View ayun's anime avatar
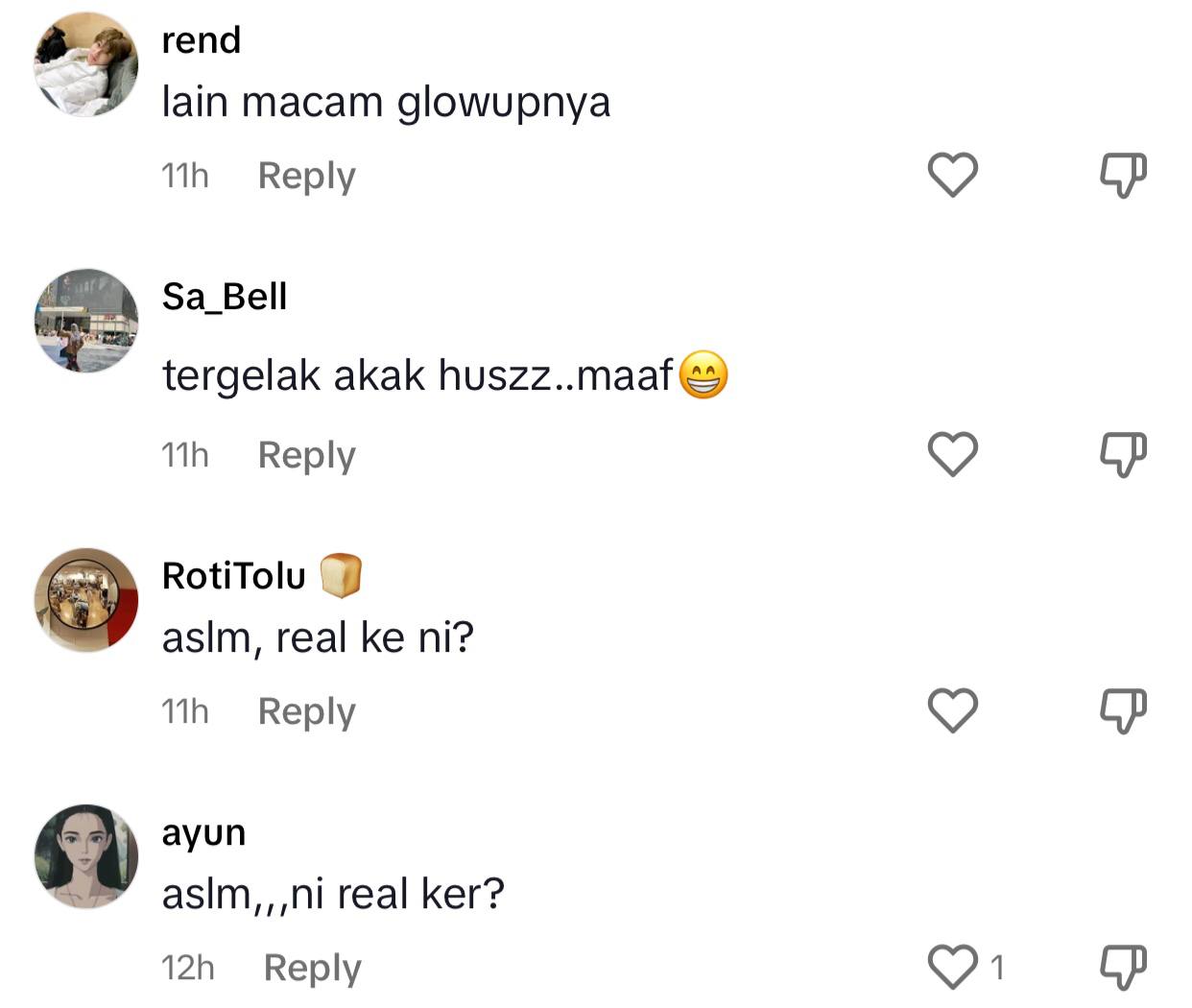1192x1008 pixels. tap(86, 856)
